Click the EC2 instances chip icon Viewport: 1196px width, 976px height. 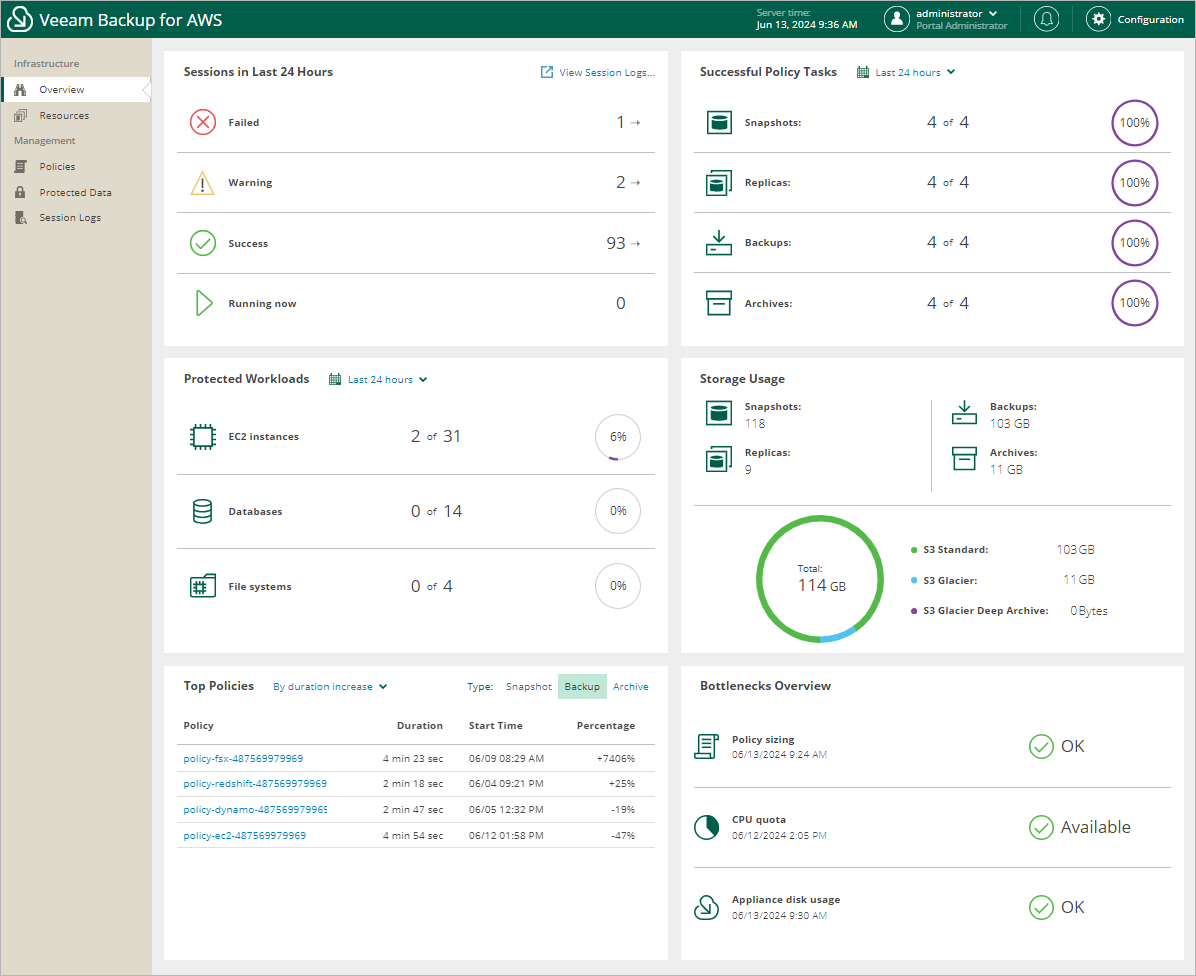[x=203, y=437]
